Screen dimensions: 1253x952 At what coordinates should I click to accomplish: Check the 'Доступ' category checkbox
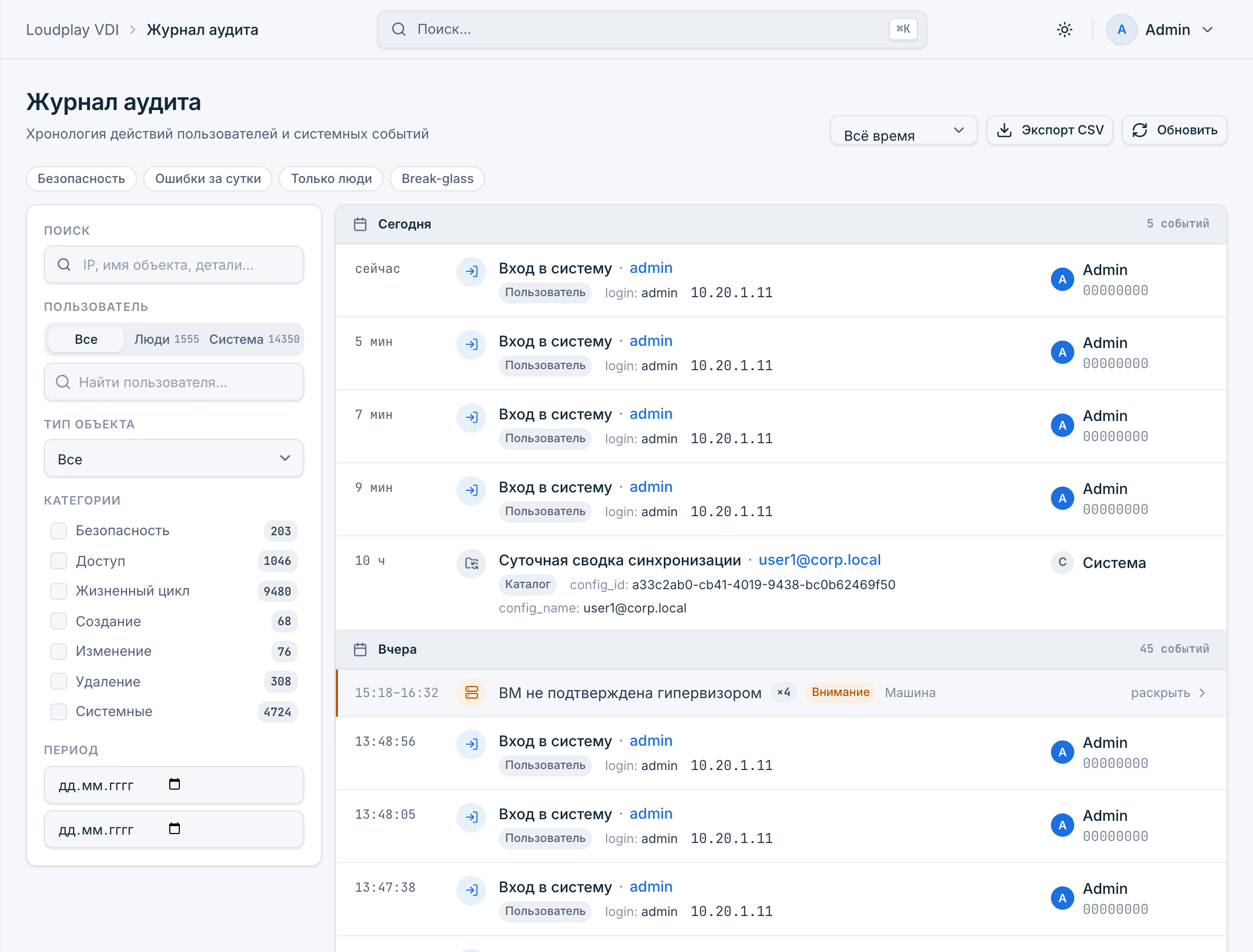(x=58, y=561)
